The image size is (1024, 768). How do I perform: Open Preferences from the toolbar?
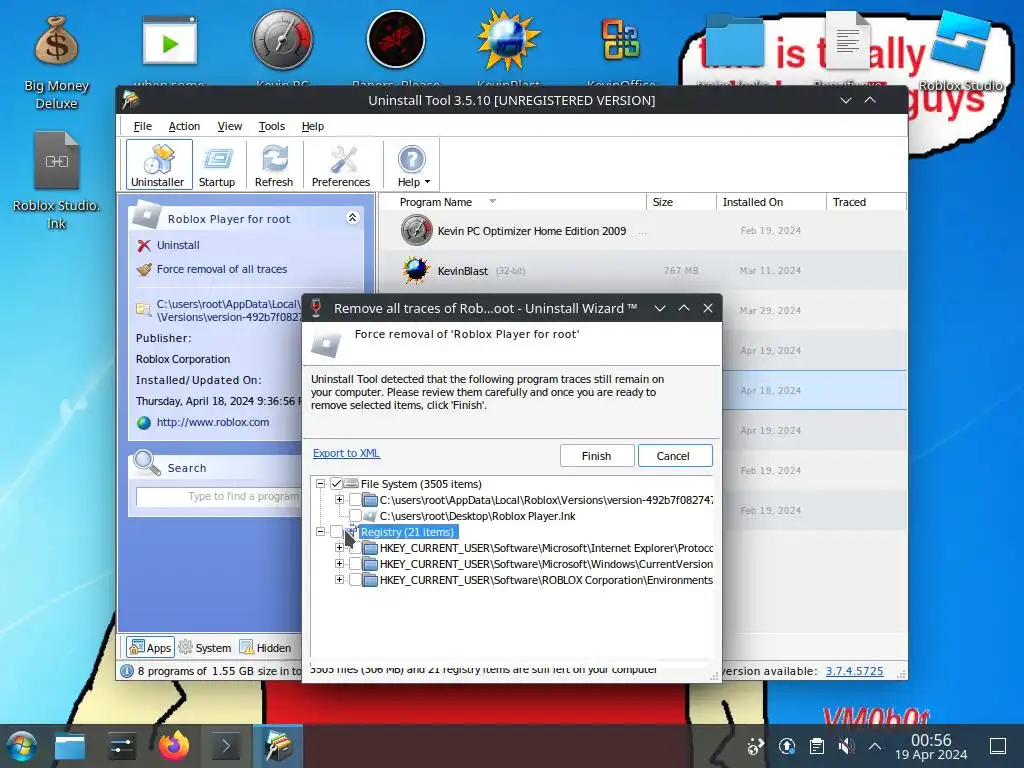341,165
